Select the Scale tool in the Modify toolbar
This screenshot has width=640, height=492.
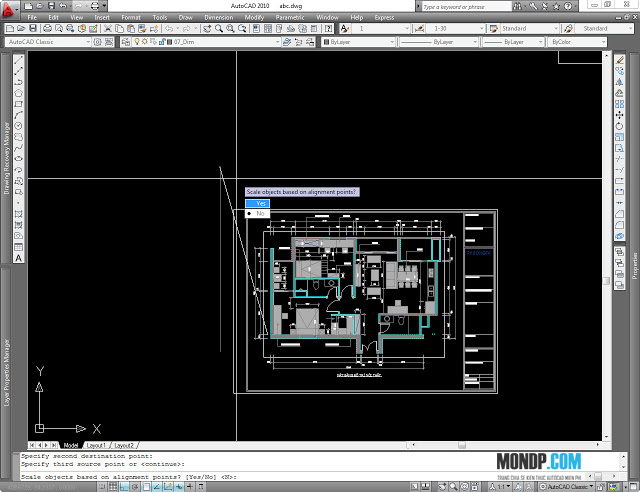(620, 137)
